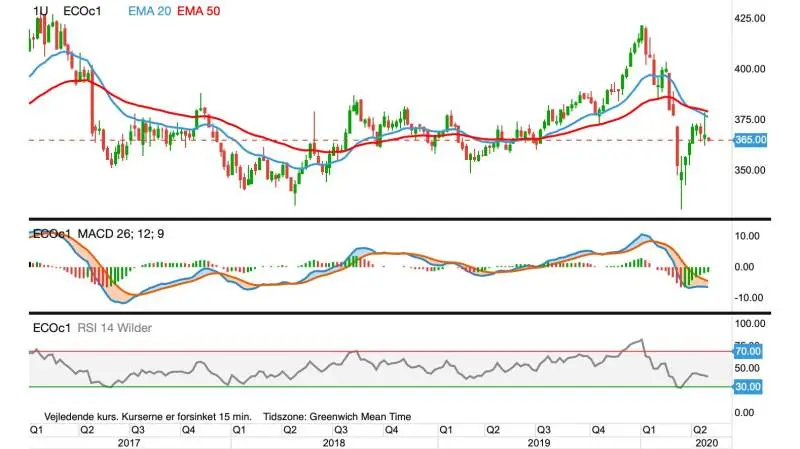
Task: Click the EMA 50 legend label
Action: point(198,11)
